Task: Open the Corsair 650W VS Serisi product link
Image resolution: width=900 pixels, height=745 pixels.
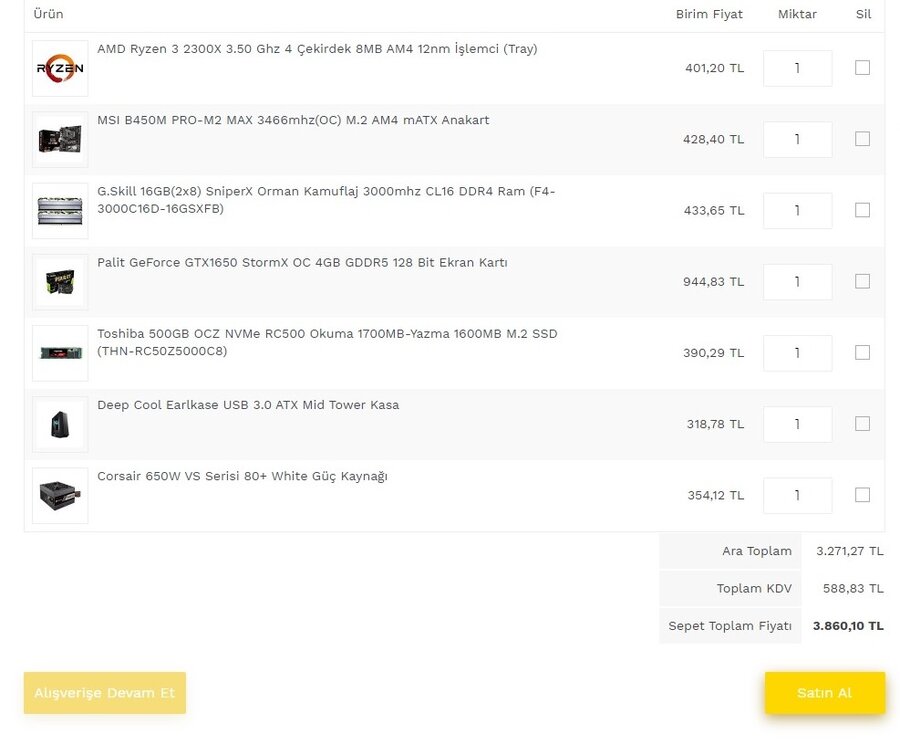Action: click(x=242, y=476)
